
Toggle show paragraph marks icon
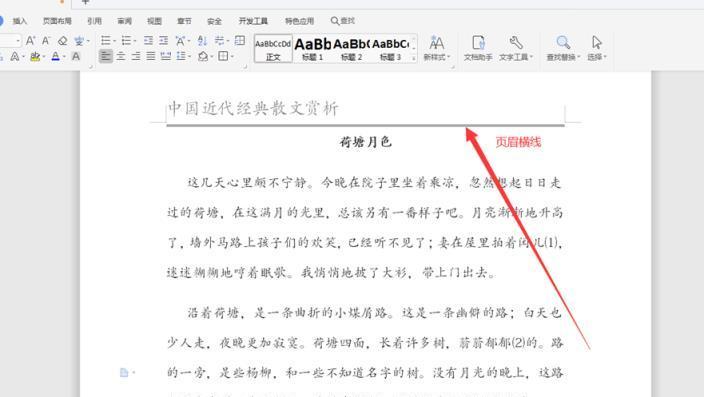tap(219, 41)
